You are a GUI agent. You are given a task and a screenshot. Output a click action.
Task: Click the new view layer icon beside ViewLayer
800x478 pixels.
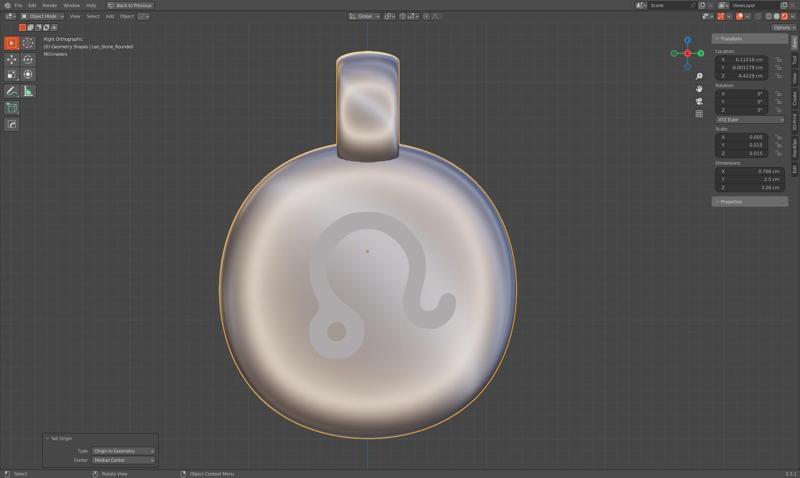[784, 5]
